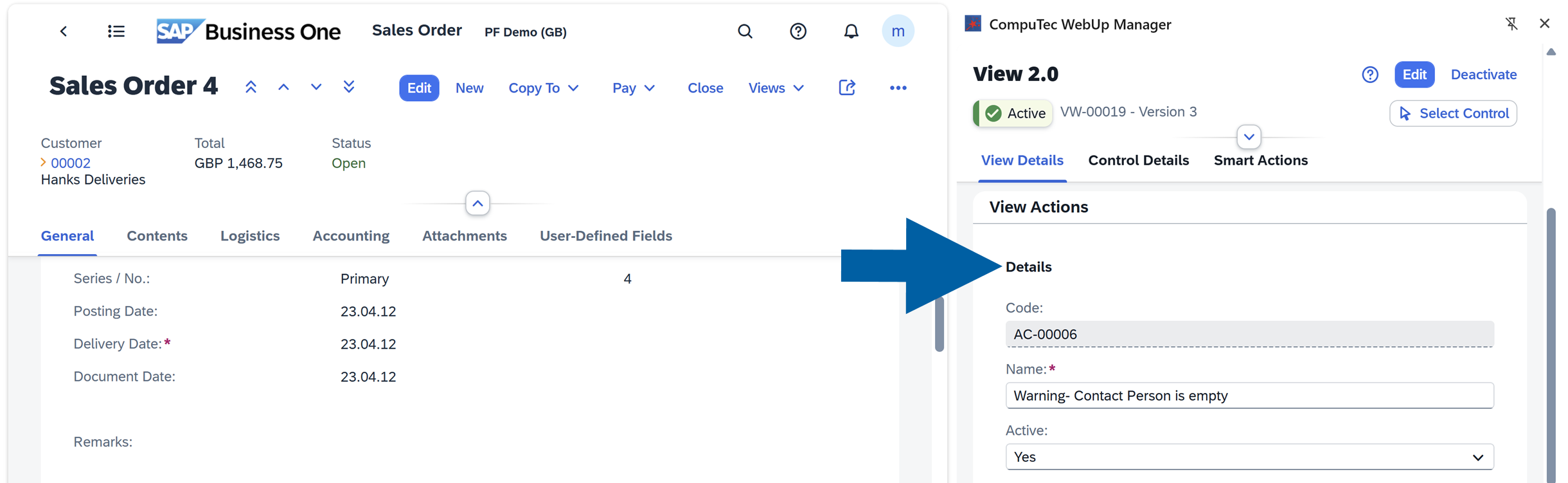Image resolution: width=1568 pixels, height=483 pixels.
Task: Jump to first record double-up arrow
Action: (251, 87)
